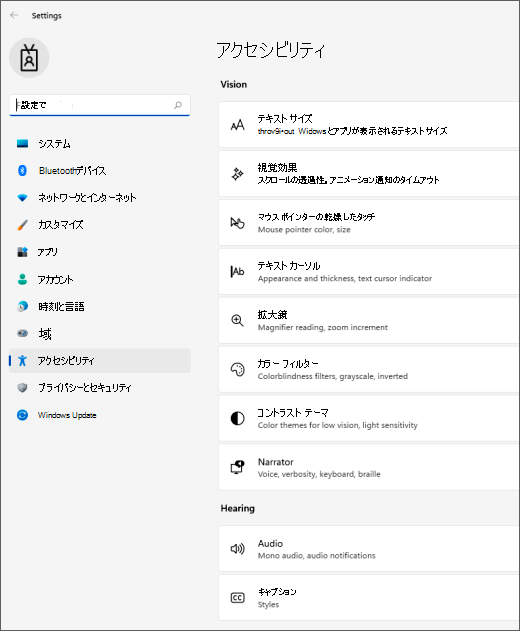This screenshot has height=631, width=520.
Task: Open アプリ settings category
Action: click(x=99, y=252)
